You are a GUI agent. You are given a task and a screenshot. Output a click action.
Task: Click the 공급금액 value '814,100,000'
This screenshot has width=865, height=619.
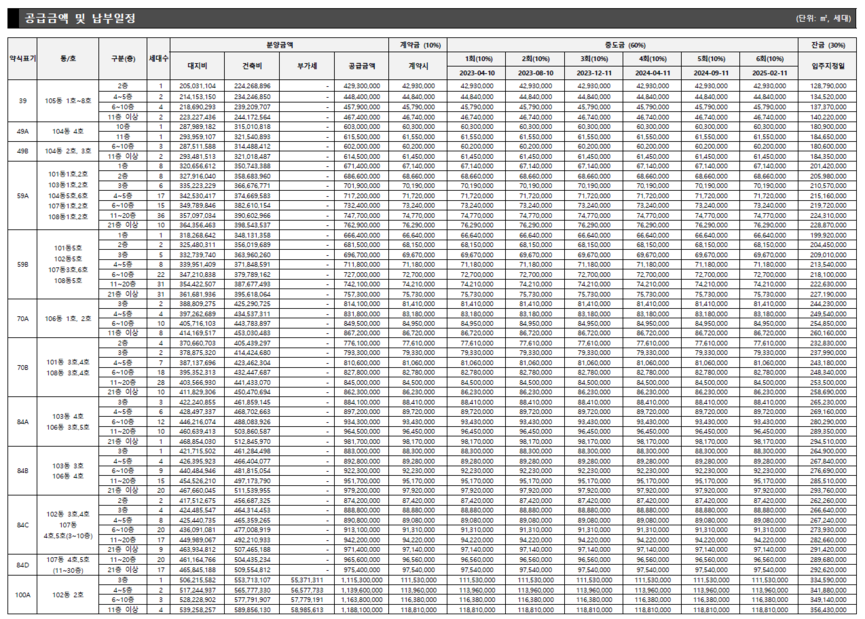click(x=361, y=303)
